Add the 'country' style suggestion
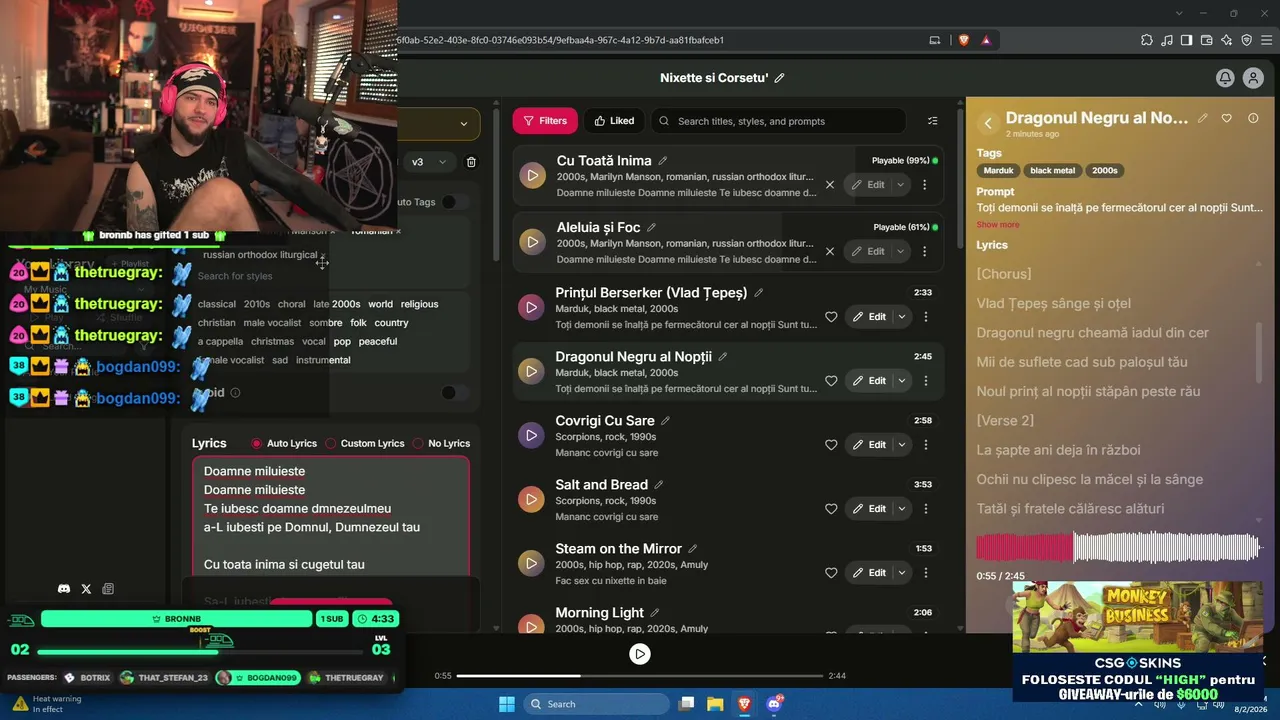 click(391, 323)
